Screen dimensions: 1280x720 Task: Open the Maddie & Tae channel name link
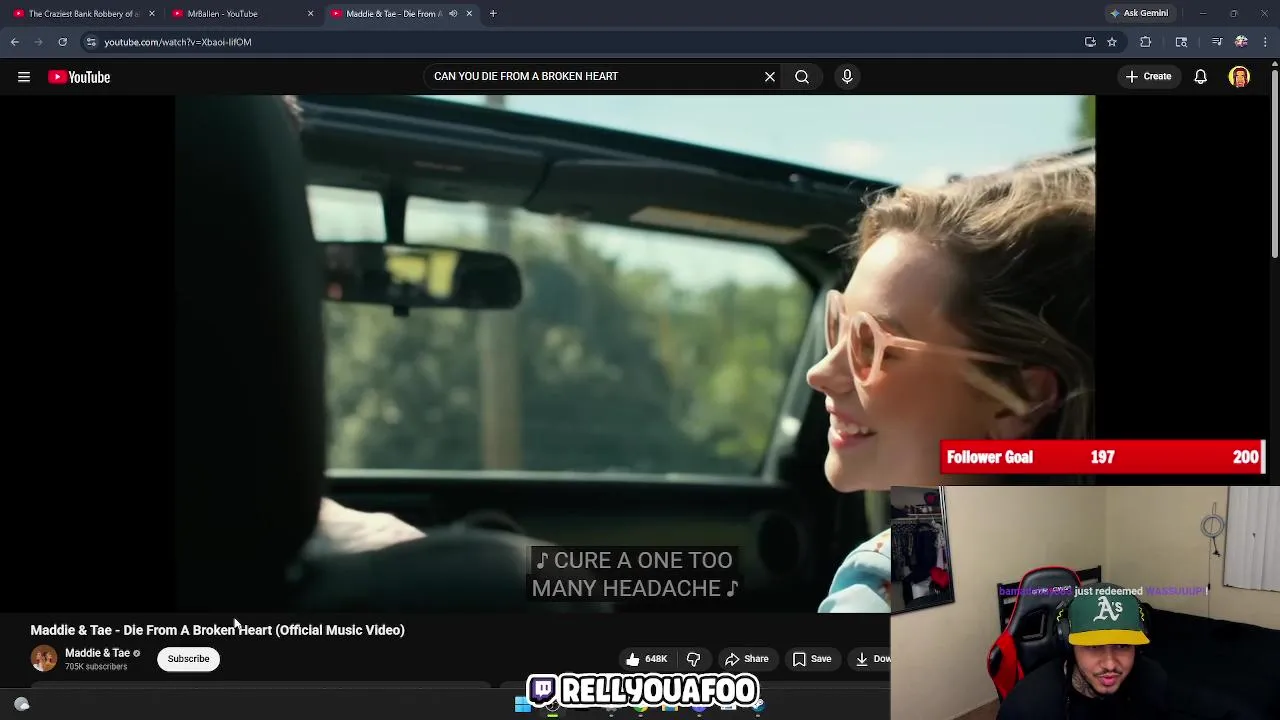tap(97, 653)
